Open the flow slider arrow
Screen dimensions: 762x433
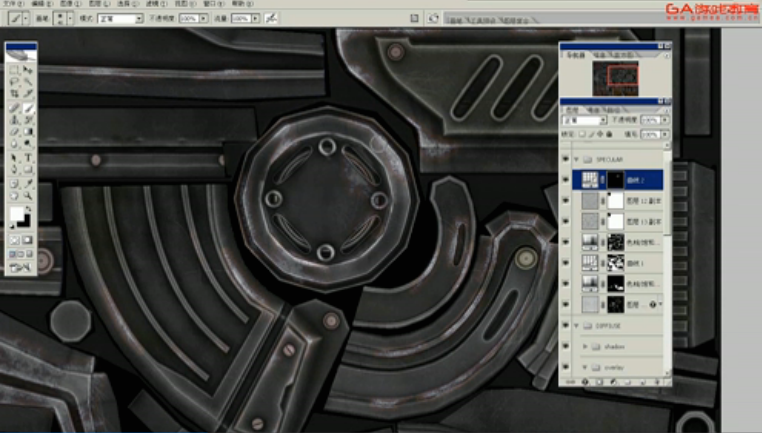(x=256, y=18)
